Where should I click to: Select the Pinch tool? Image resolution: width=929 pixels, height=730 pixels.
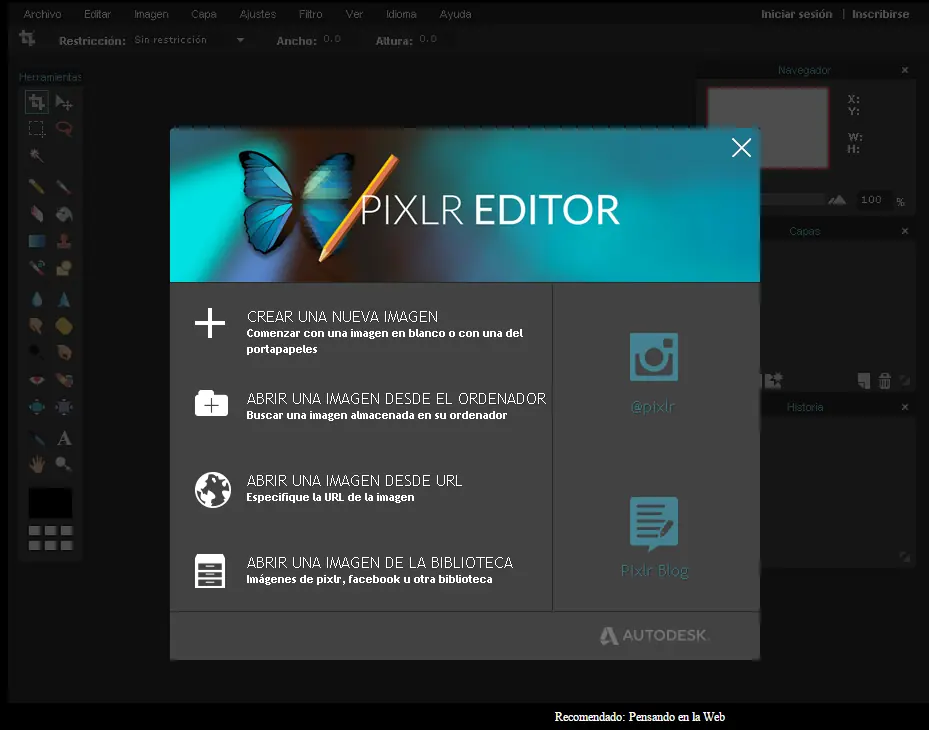coord(64,407)
